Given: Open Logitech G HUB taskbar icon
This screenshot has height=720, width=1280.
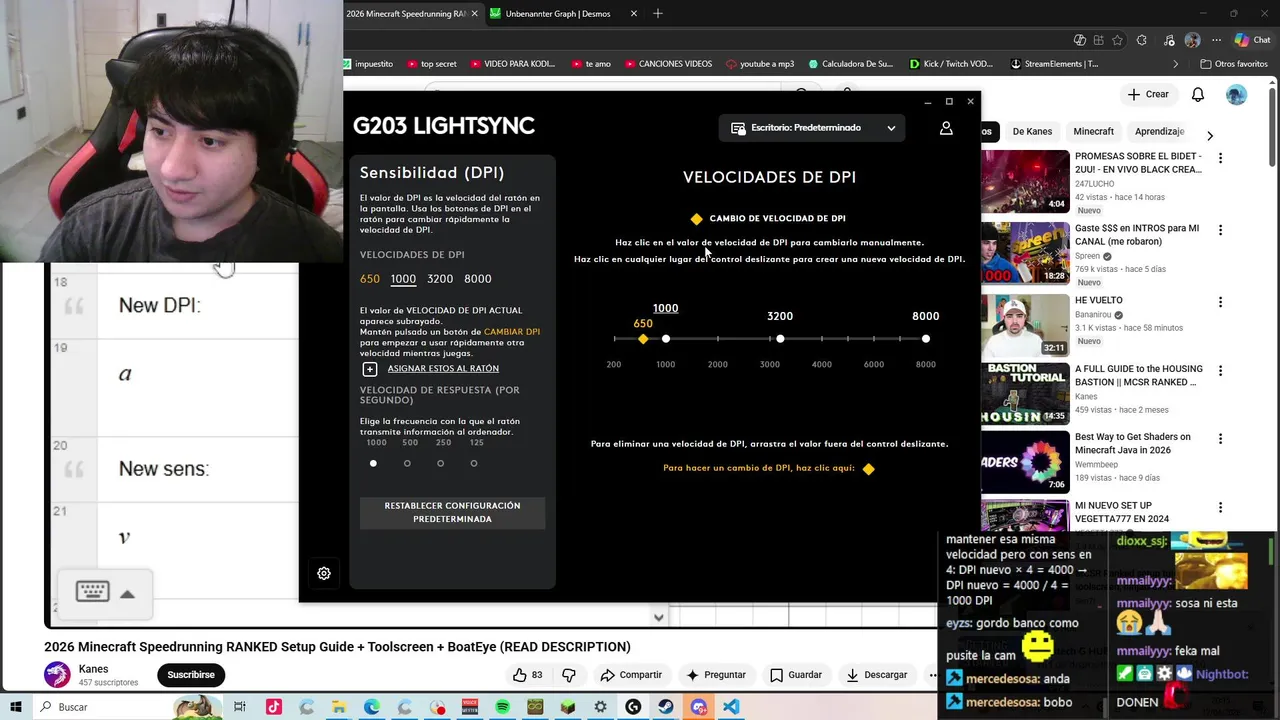Looking at the screenshot, I should pos(633,707).
